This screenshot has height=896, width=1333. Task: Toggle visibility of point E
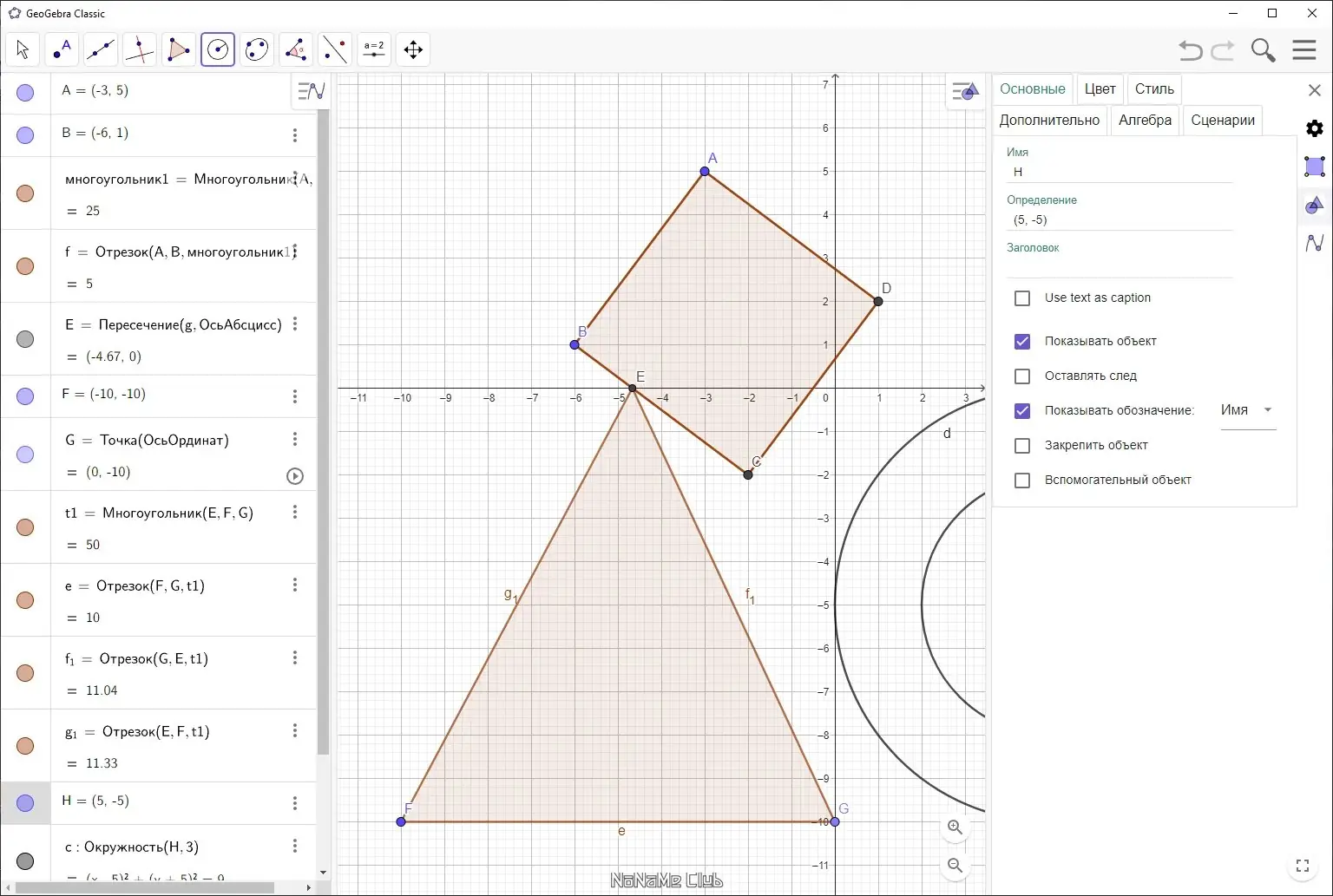click(25, 339)
